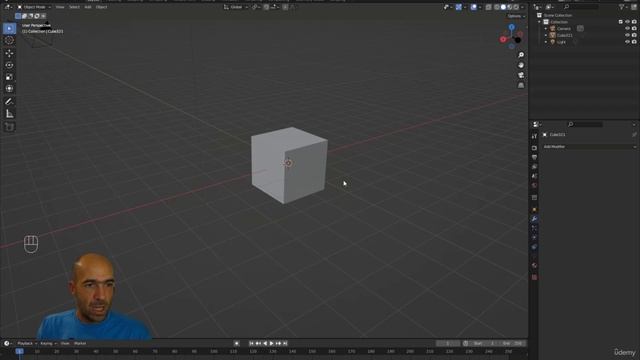Open the Output properties tab
The image size is (640, 360).
click(x=534, y=157)
